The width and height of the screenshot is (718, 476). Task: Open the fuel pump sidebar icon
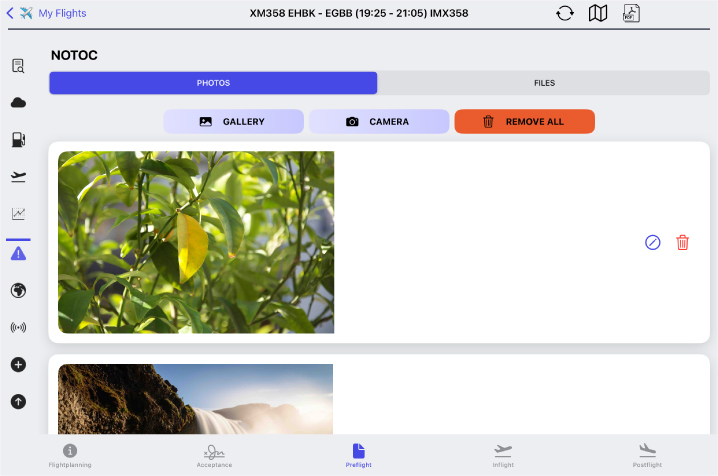click(x=18, y=140)
